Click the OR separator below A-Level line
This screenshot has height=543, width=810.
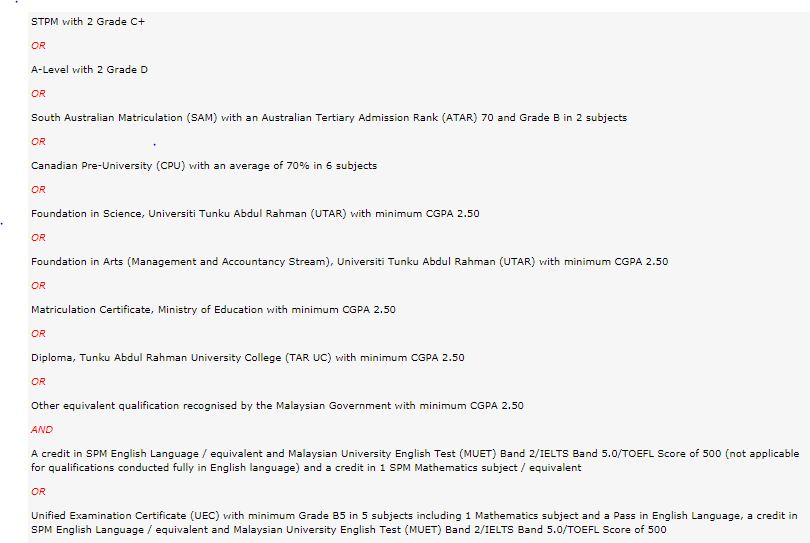(38, 94)
